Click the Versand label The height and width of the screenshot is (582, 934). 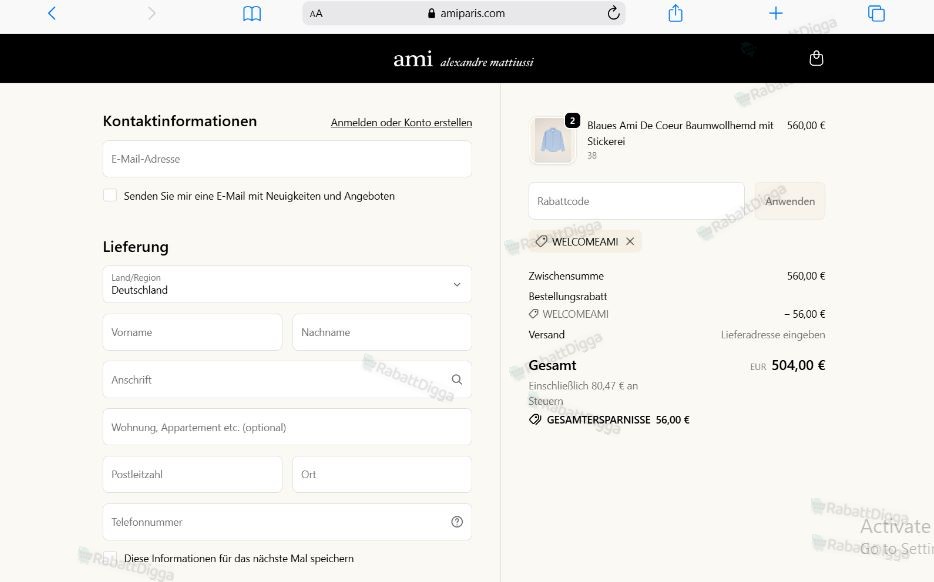coord(546,335)
